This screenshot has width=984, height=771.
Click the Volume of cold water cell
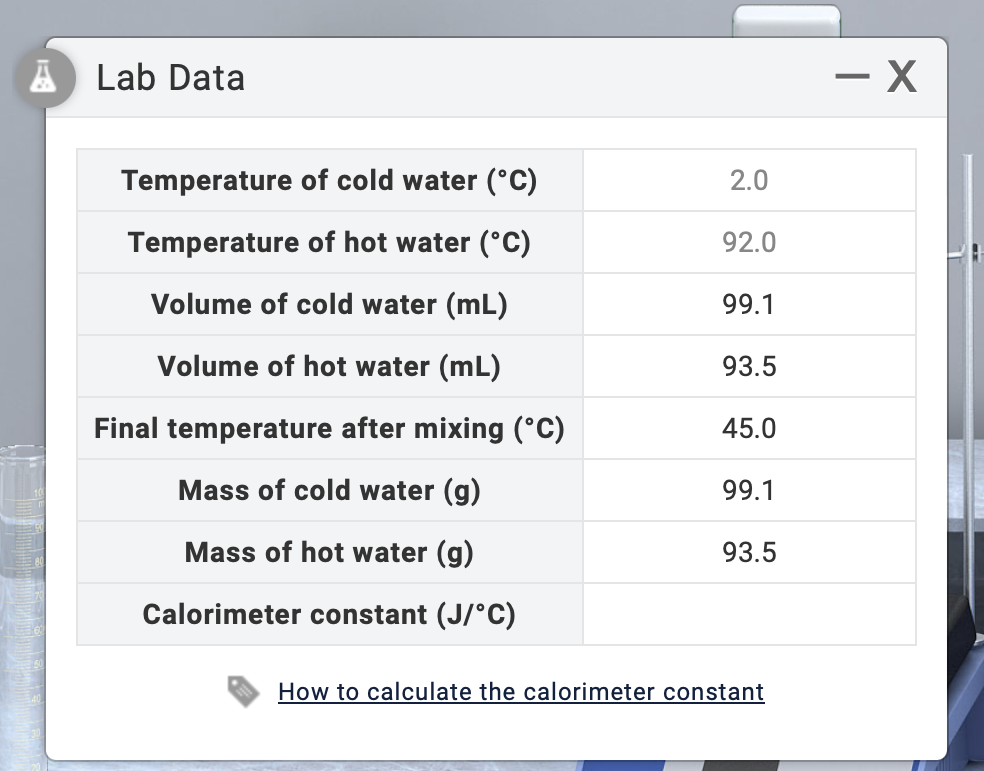click(x=749, y=304)
